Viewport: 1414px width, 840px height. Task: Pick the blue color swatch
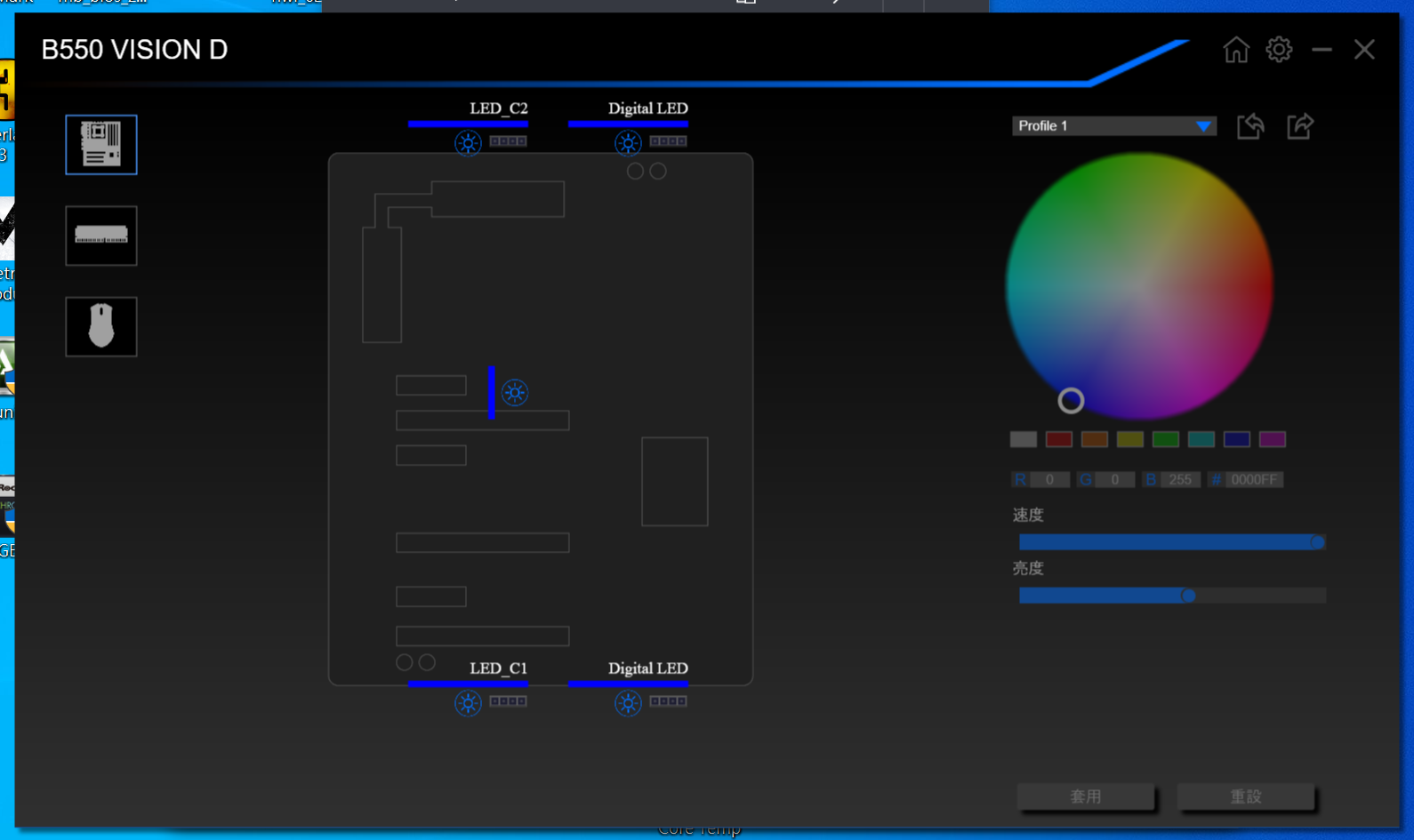tap(1237, 439)
